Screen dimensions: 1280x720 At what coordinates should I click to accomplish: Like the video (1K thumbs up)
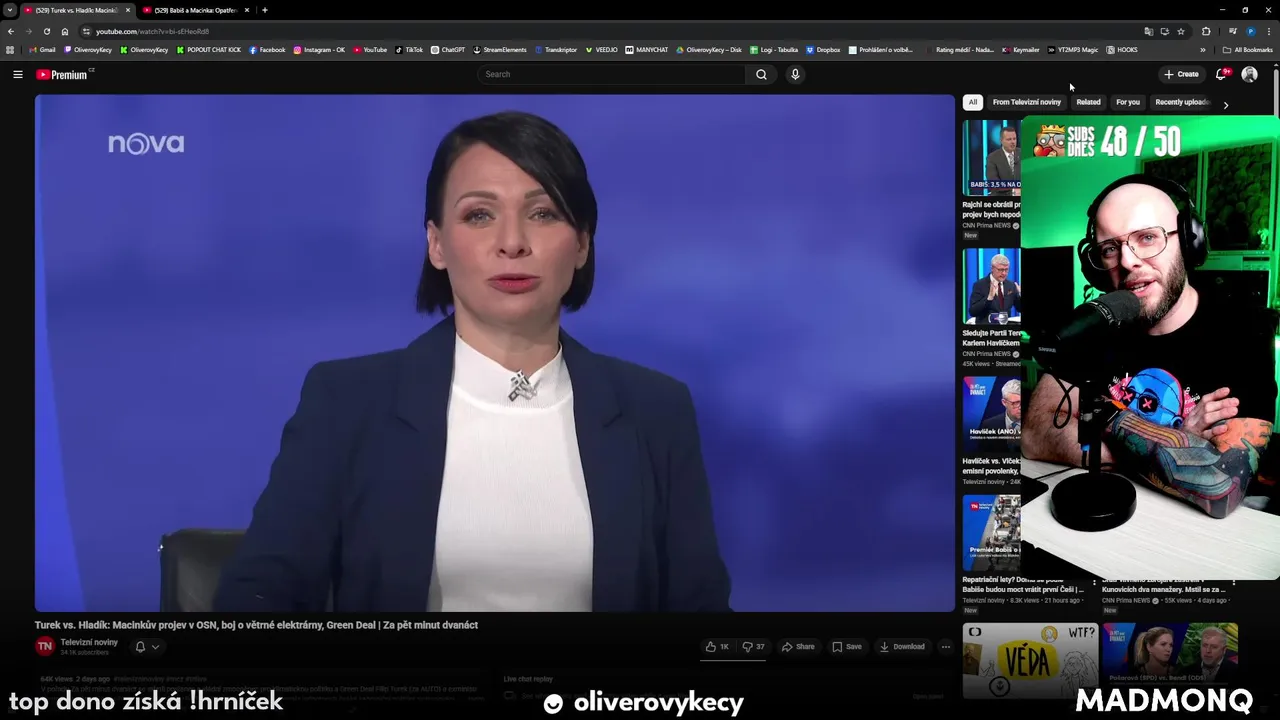pyautogui.click(x=717, y=647)
